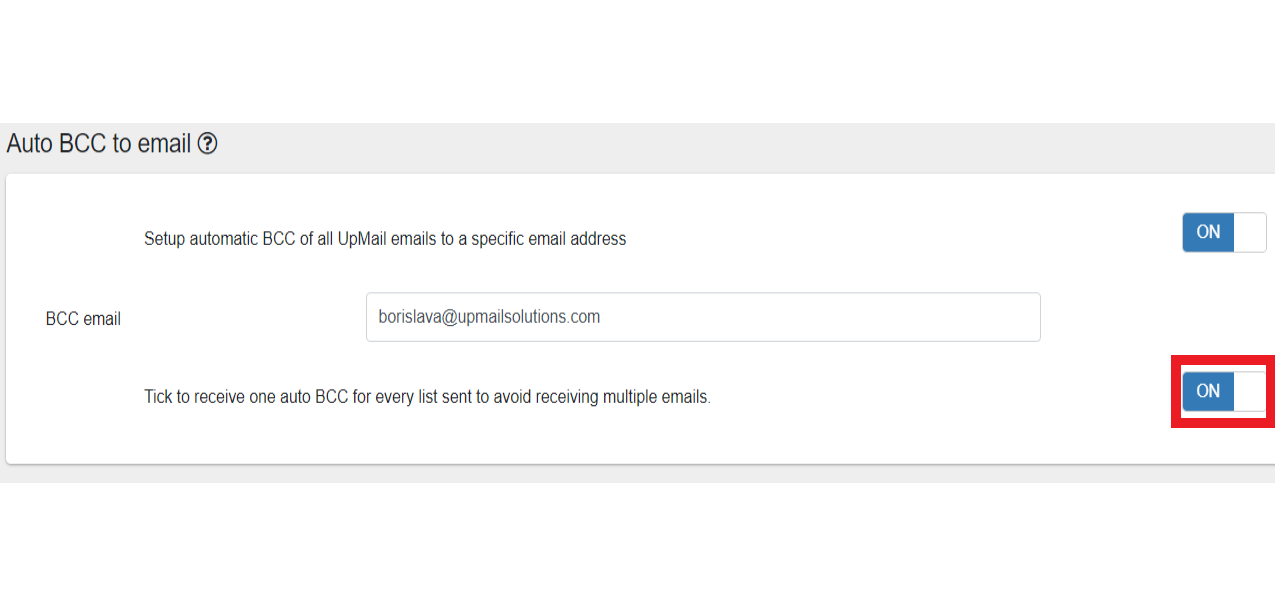The height and width of the screenshot is (599, 1275).
Task: Click the help question mark icon
Action: (x=207, y=144)
